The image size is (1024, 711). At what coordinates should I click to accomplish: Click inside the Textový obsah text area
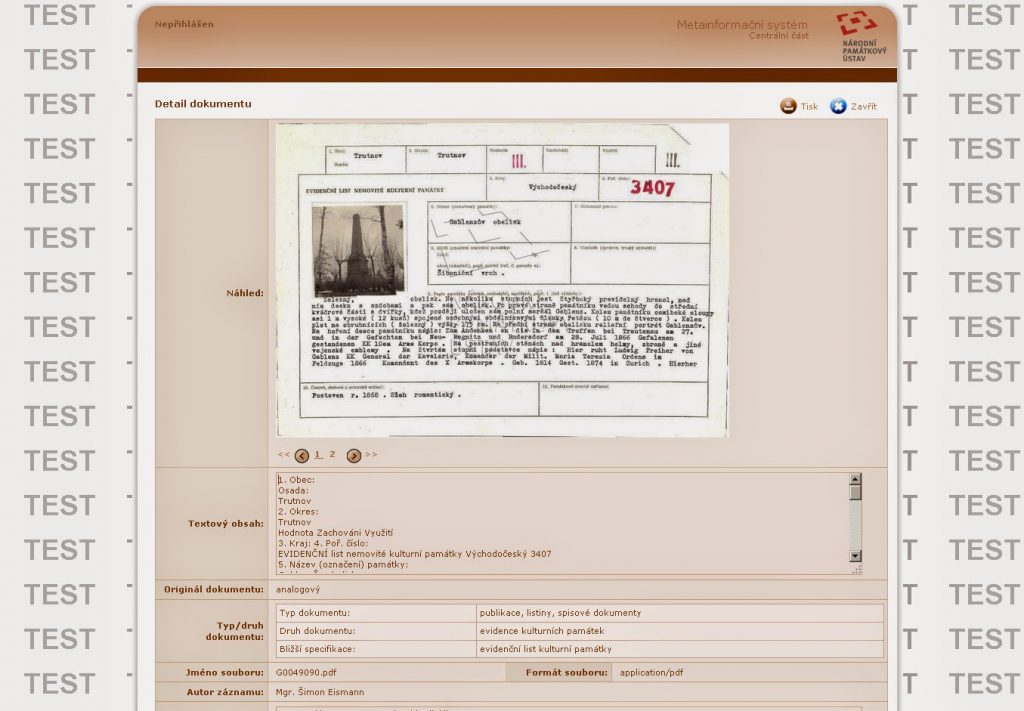[562, 524]
